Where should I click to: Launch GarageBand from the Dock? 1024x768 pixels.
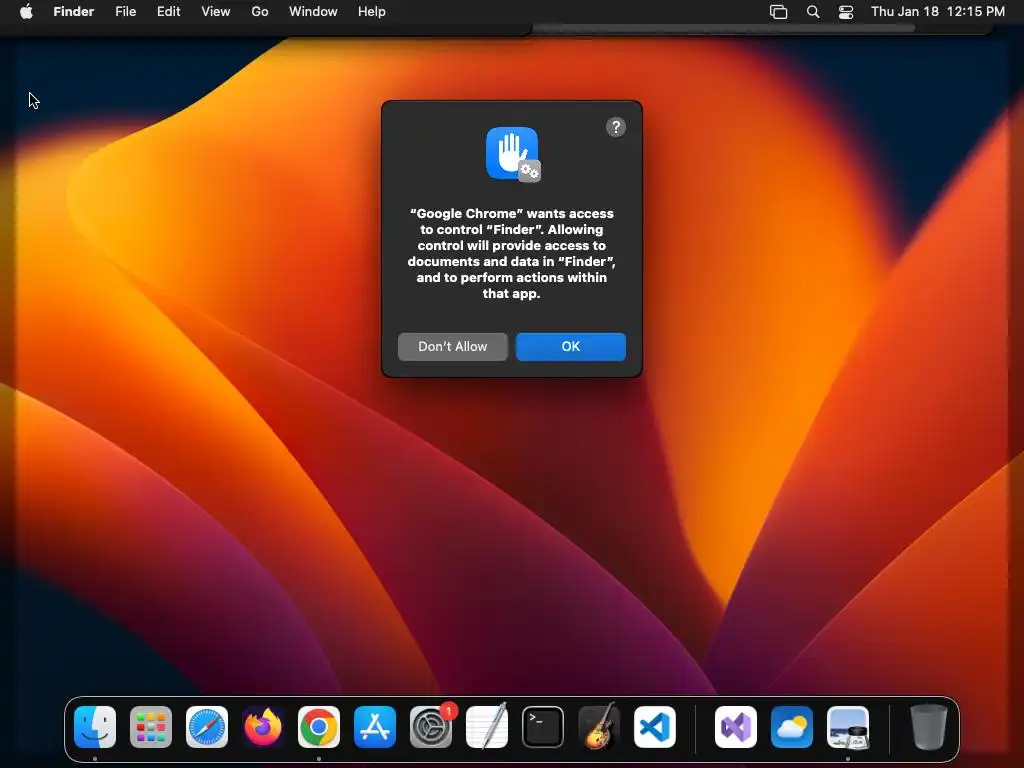[599, 726]
